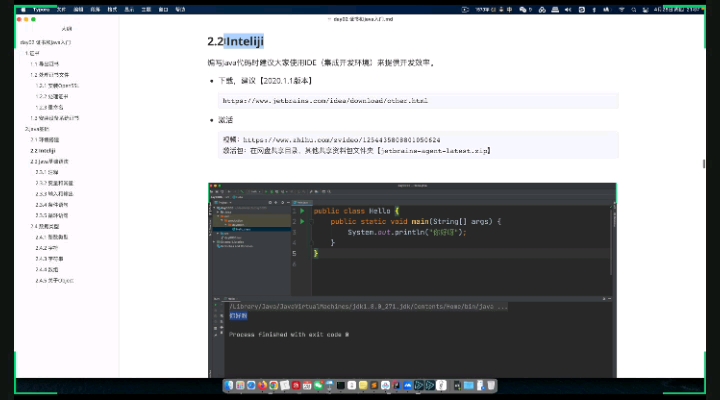
Task: Click the 2.2 Inteliji heading in the document
Action: click(236, 41)
